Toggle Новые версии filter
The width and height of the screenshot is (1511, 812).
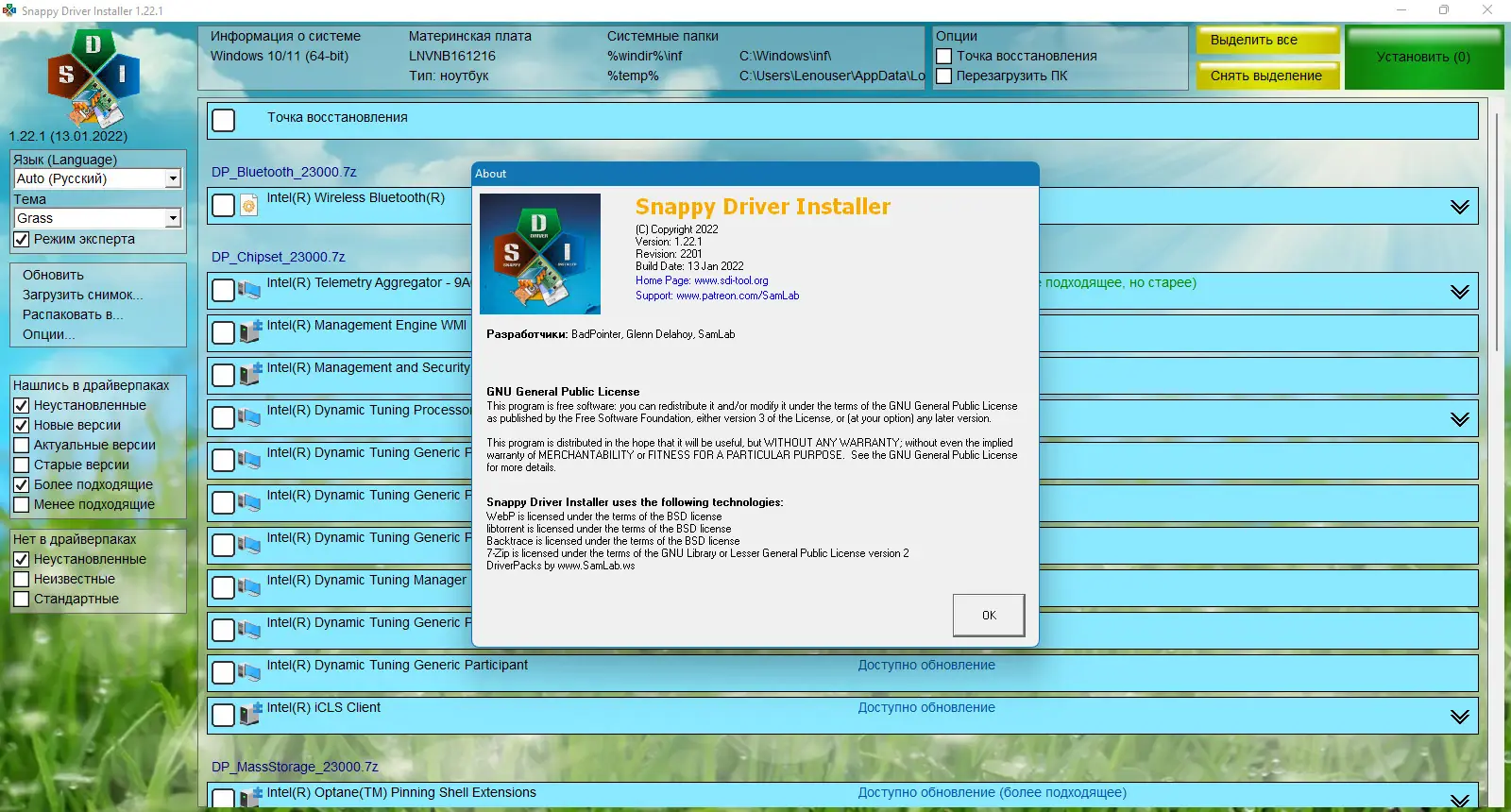pos(21,425)
